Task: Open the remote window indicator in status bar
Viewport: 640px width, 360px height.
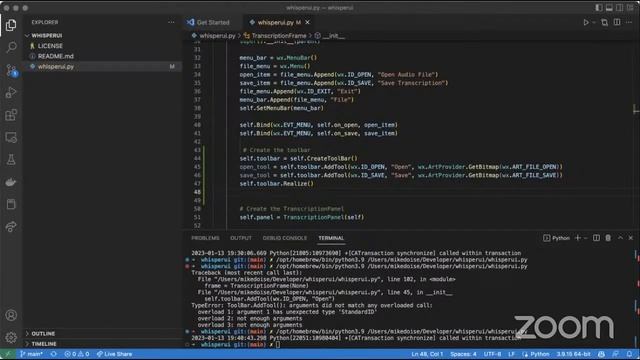Action: (8, 354)
